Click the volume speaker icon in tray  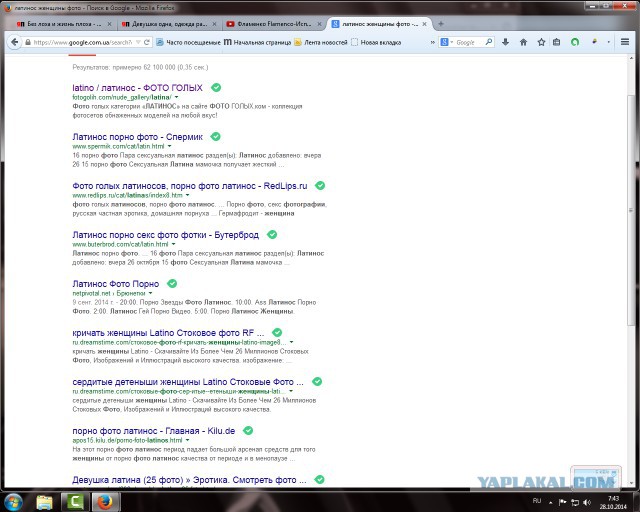pos(587,502)
